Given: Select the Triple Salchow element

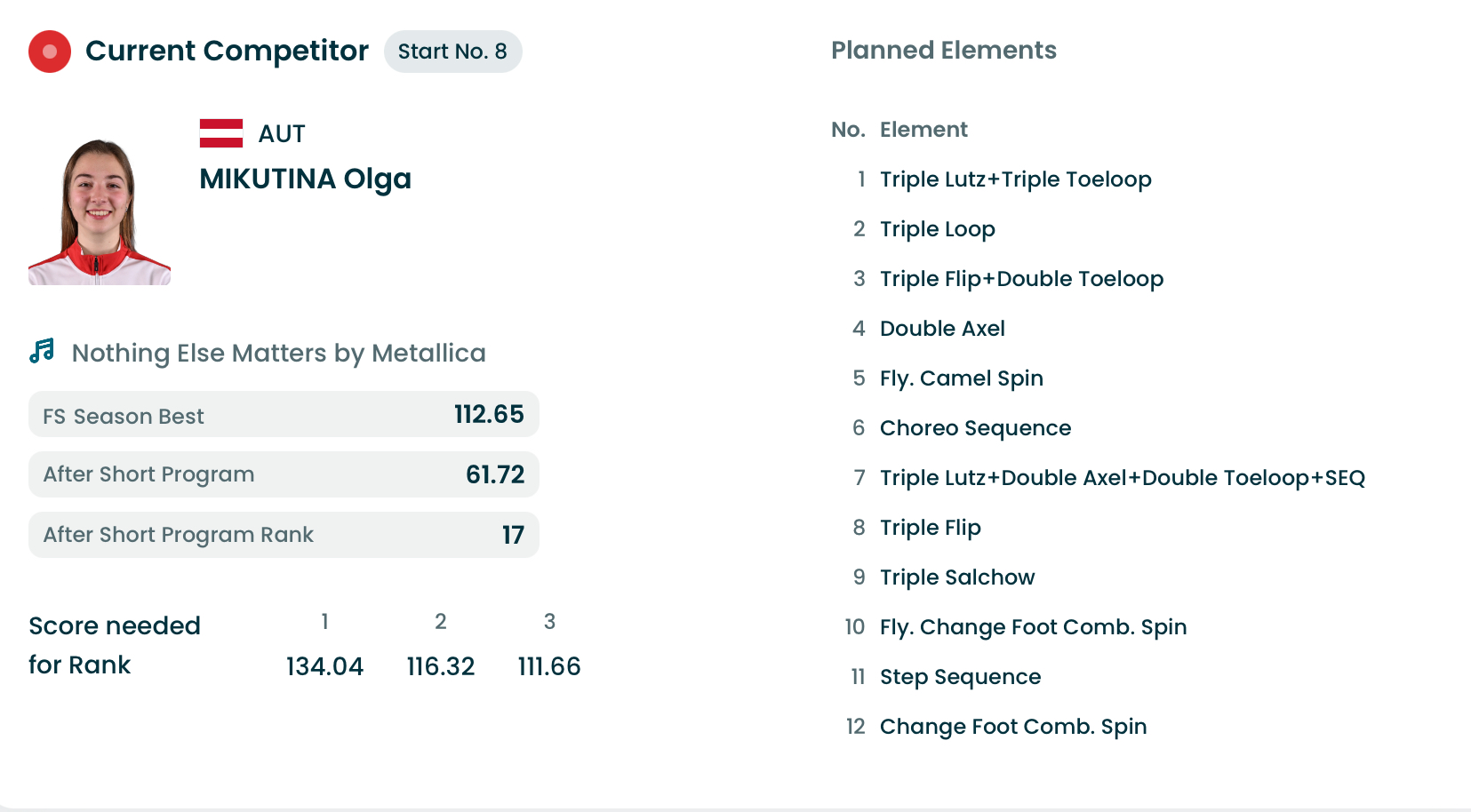Looking at the screenshot, I should [957, 577].
